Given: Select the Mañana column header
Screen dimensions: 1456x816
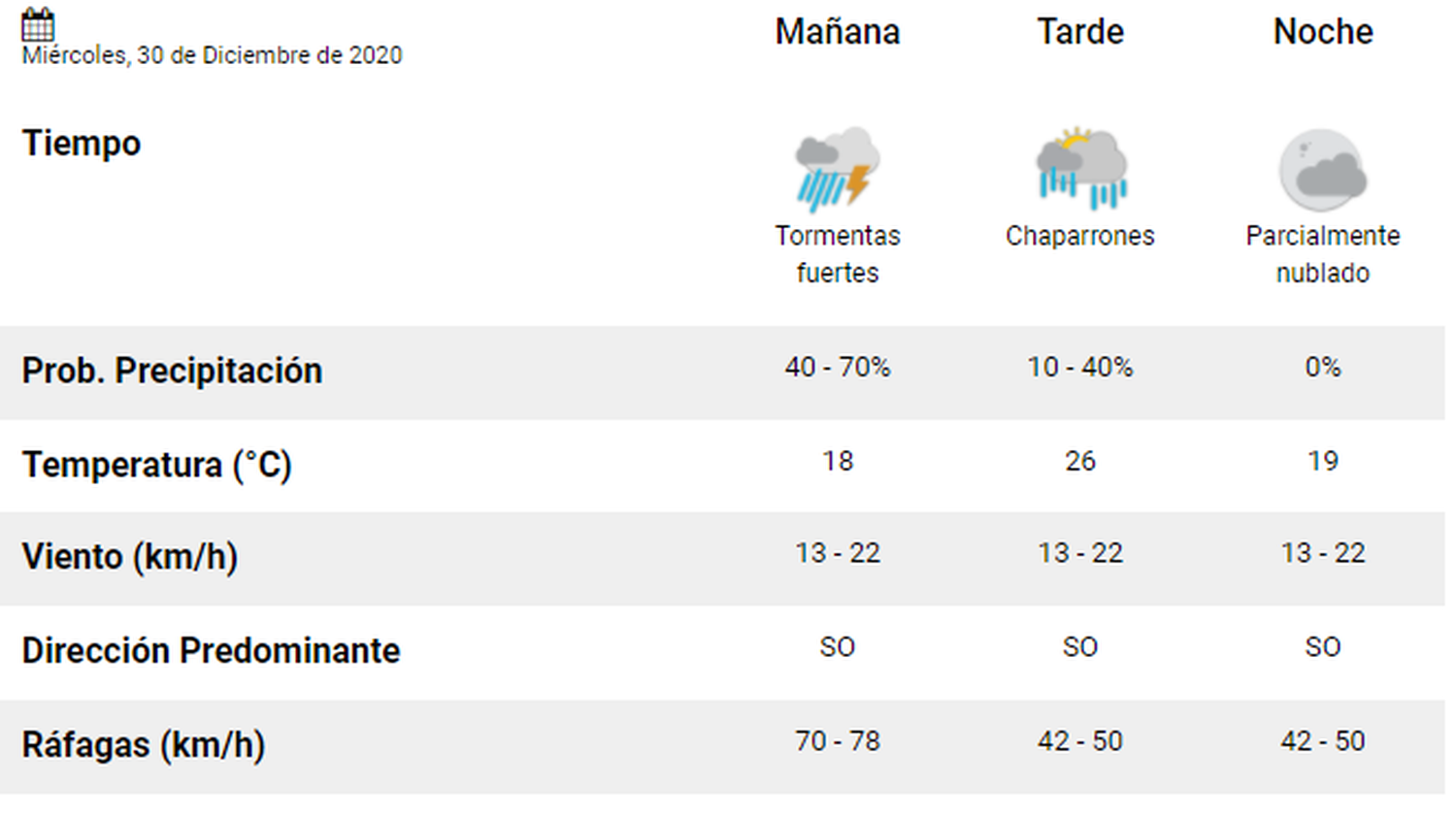Looking at the screenshot, I should point(837,32).
